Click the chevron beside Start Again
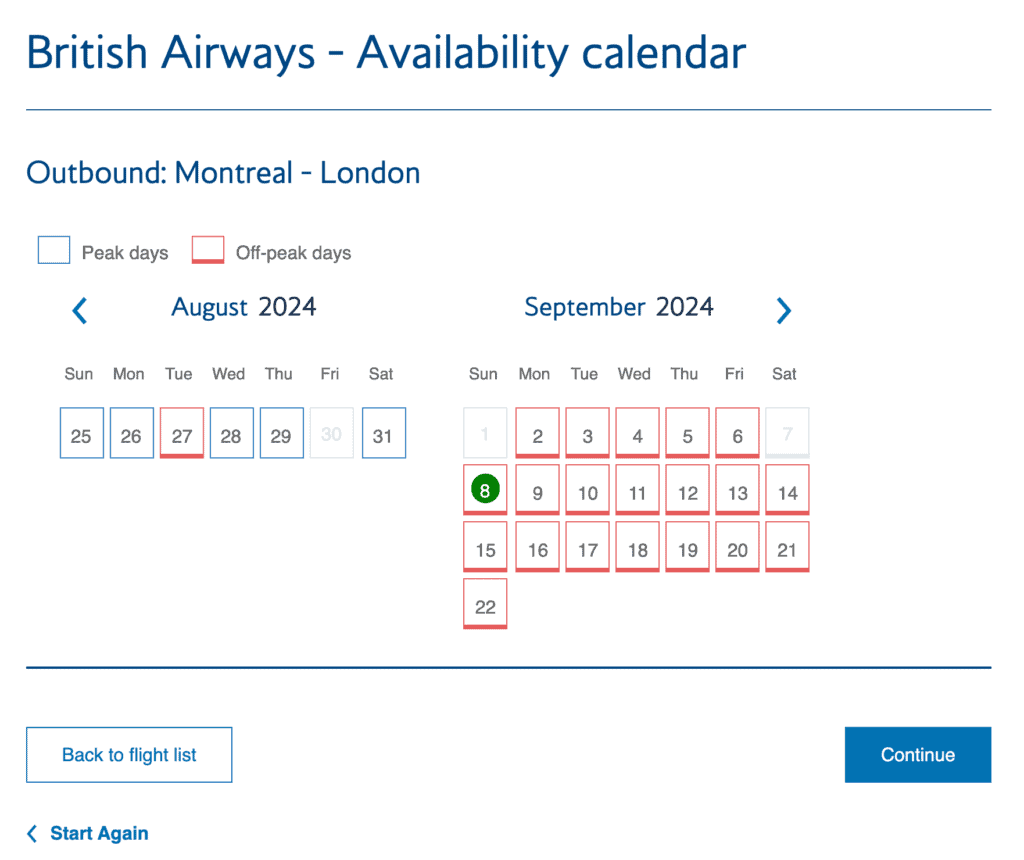 (x=31, y=833)
